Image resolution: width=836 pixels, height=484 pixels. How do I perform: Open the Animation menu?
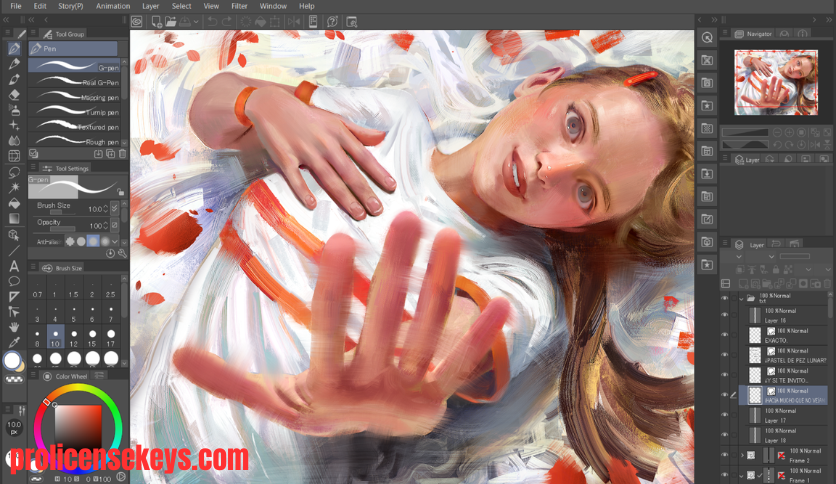click(x=113, y=6)
